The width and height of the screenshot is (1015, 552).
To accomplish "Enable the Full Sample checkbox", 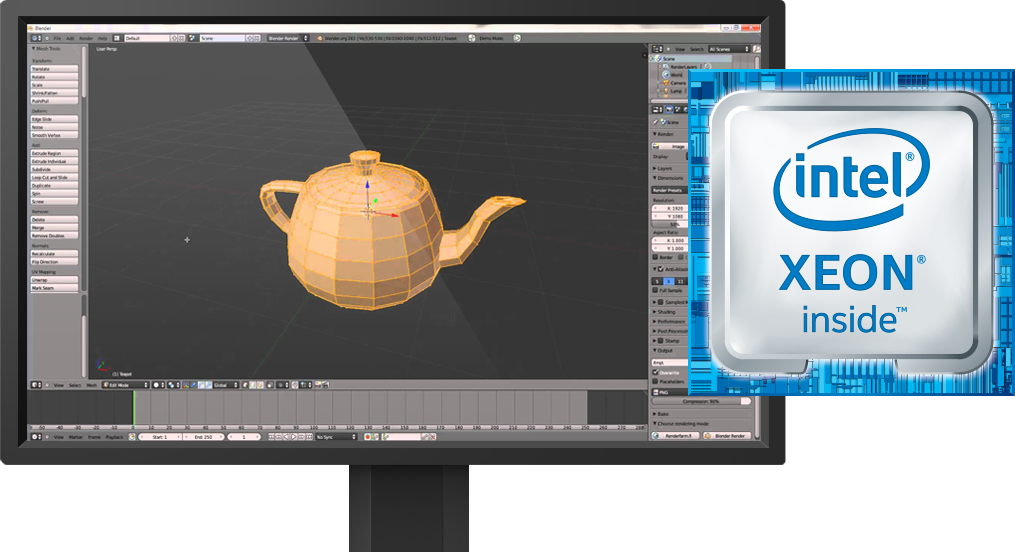I will coord(655,291).
